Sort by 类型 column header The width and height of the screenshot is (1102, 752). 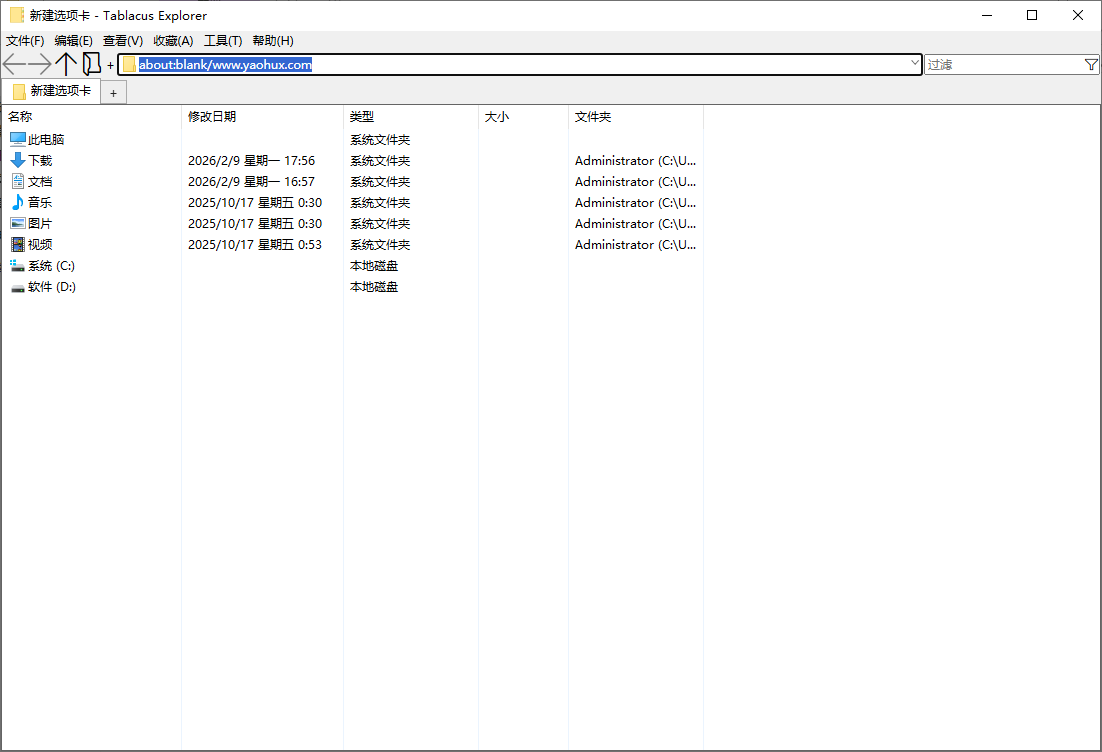coord(362,117)
